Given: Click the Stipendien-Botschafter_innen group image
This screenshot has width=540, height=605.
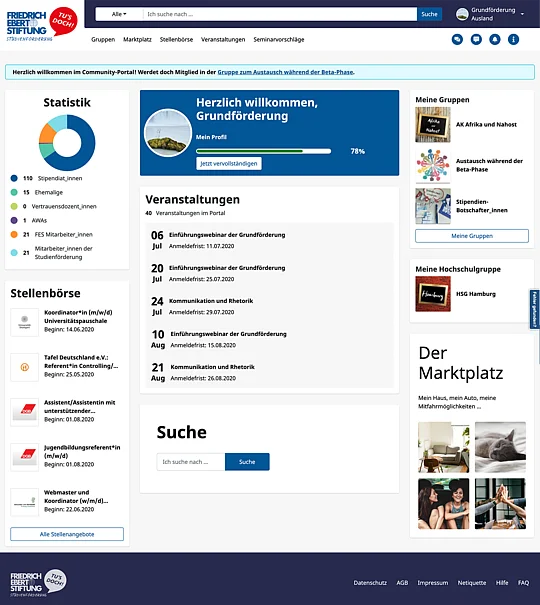Looking at the screenshot, I should 433,206.
